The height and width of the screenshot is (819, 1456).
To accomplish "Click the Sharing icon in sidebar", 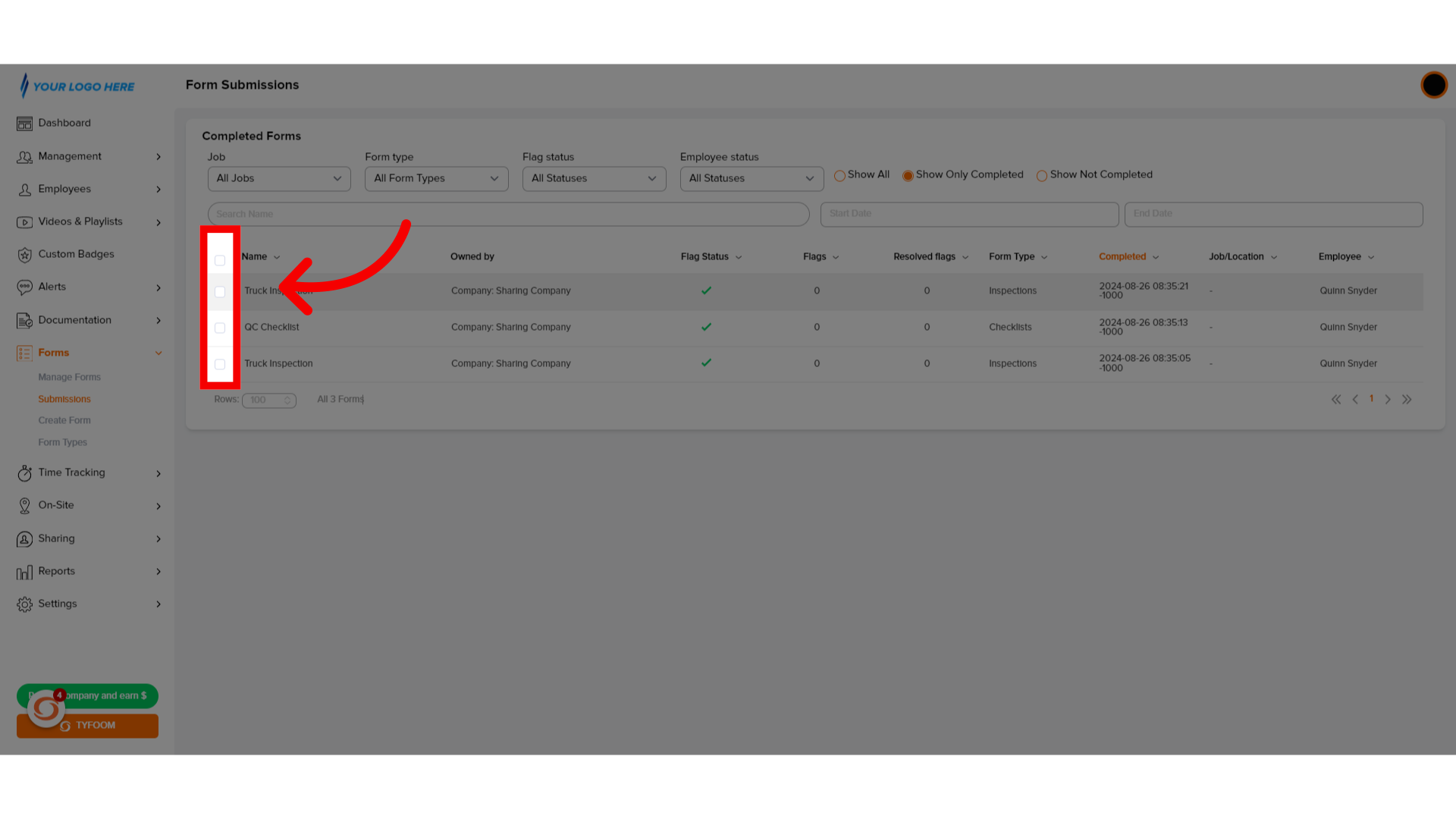I will [x=24, y=538].
